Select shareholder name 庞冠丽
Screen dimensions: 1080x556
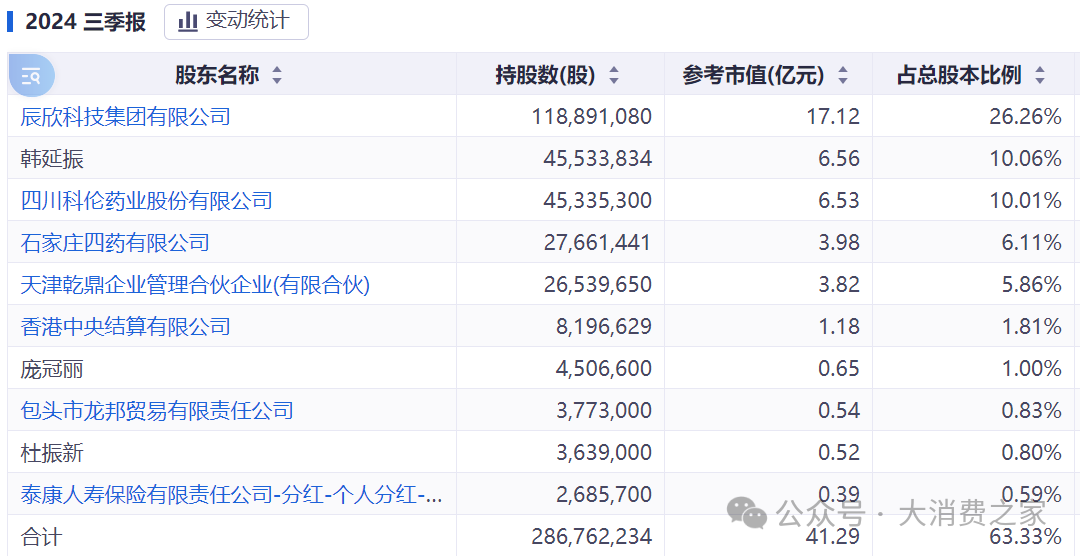pyautogui.click(x=52, y=370)
